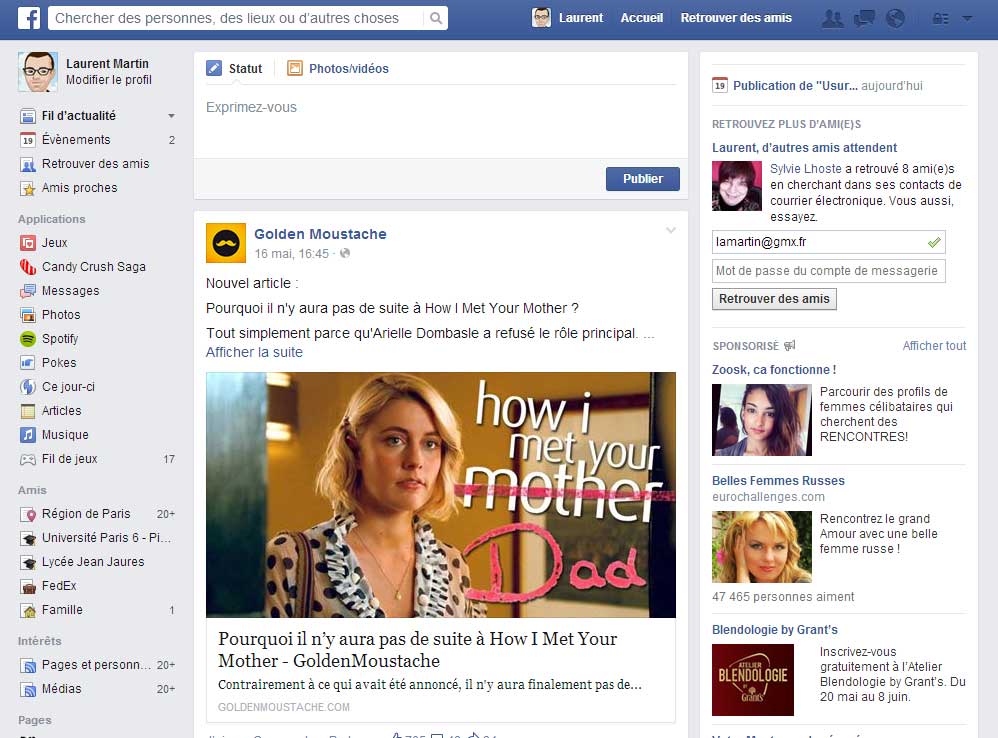The image size is (998, 738).
Task: Open Zoosk, ca fonctionne ad title
Action: 774,370
